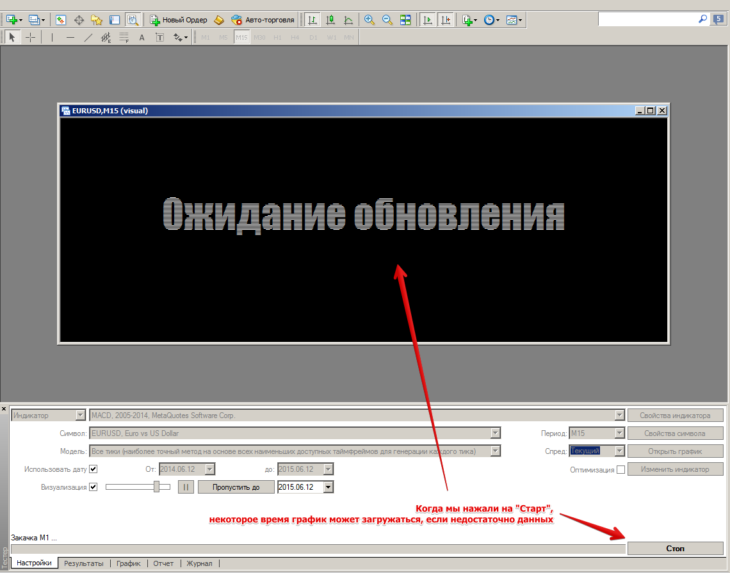Viewport: 730px width, 573px height.
Task: Click the Пропустить до button
Action: 236,487
